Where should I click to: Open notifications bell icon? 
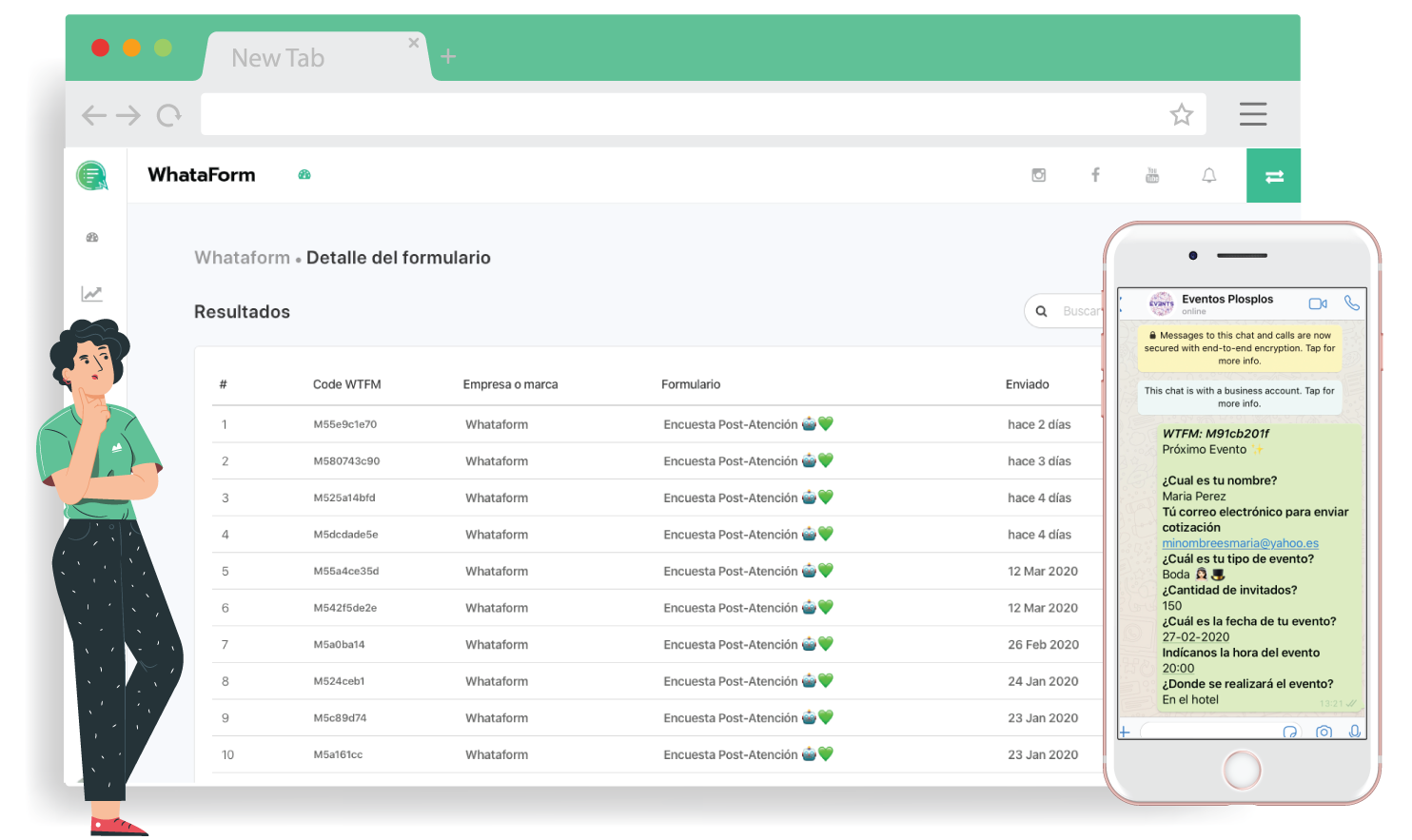point(1209,175)
